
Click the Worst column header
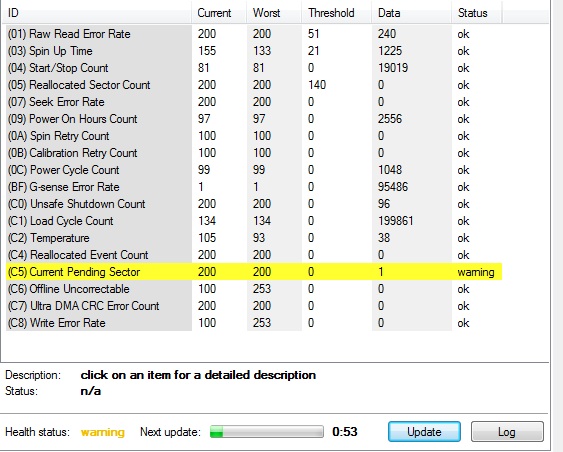[274, 13]
